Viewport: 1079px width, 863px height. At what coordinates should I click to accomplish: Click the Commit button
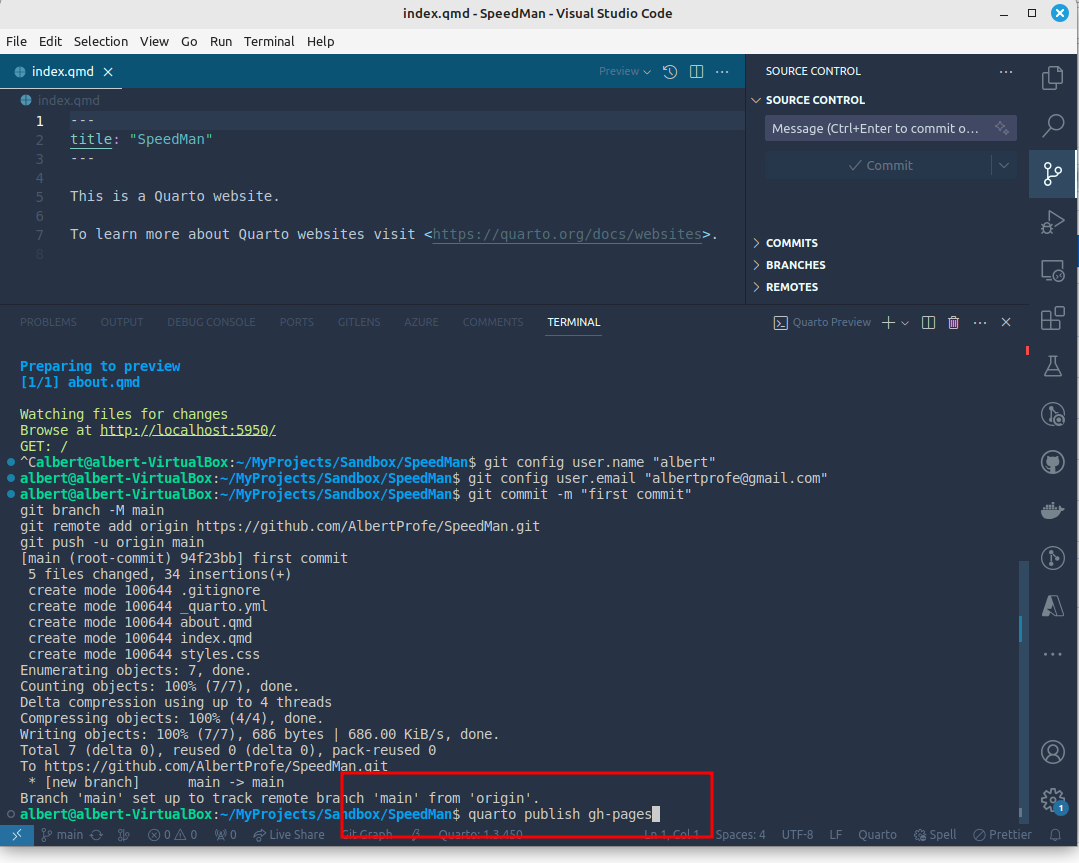point(879,165)
